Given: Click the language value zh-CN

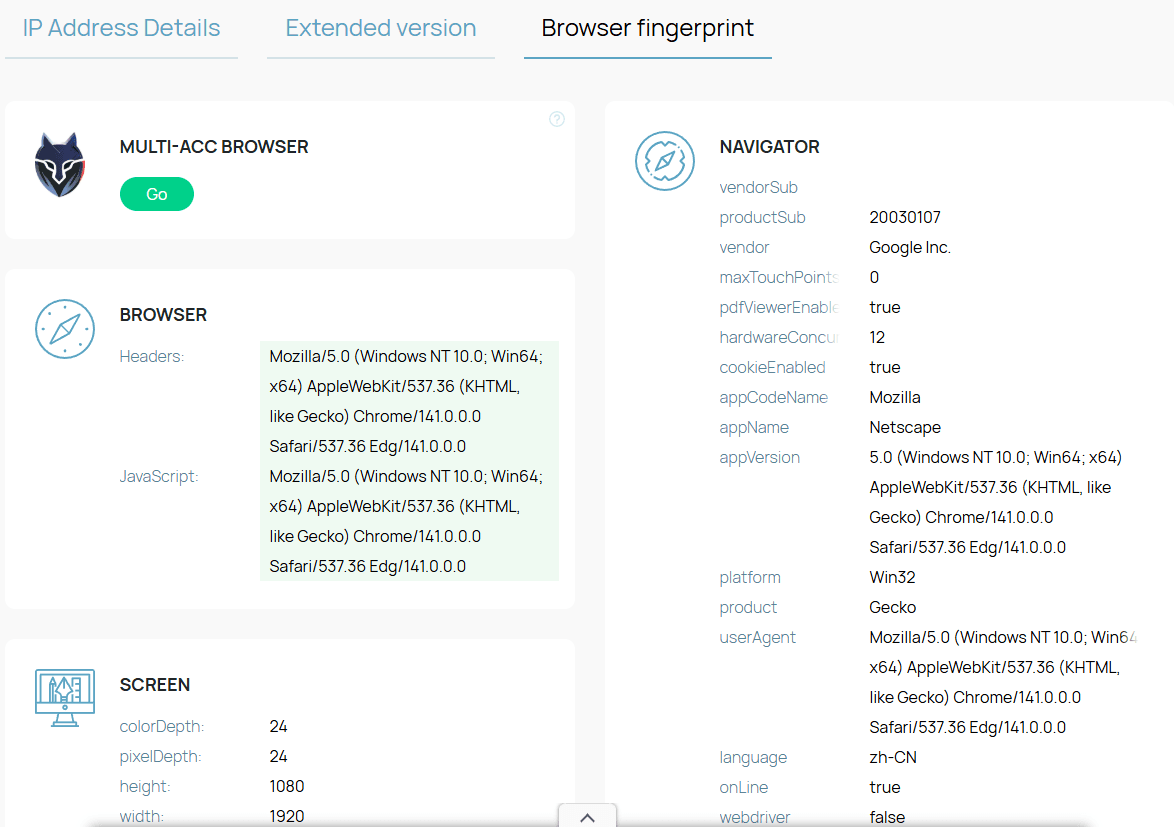Looking at the screenshot, I should (893, 757).
